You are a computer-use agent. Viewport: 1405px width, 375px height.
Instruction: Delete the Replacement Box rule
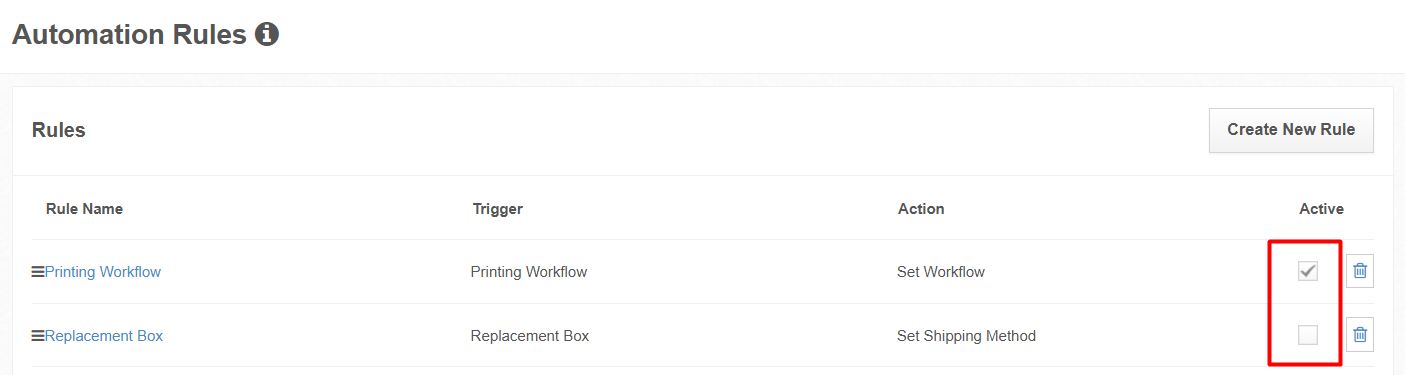pos(1360,335)
